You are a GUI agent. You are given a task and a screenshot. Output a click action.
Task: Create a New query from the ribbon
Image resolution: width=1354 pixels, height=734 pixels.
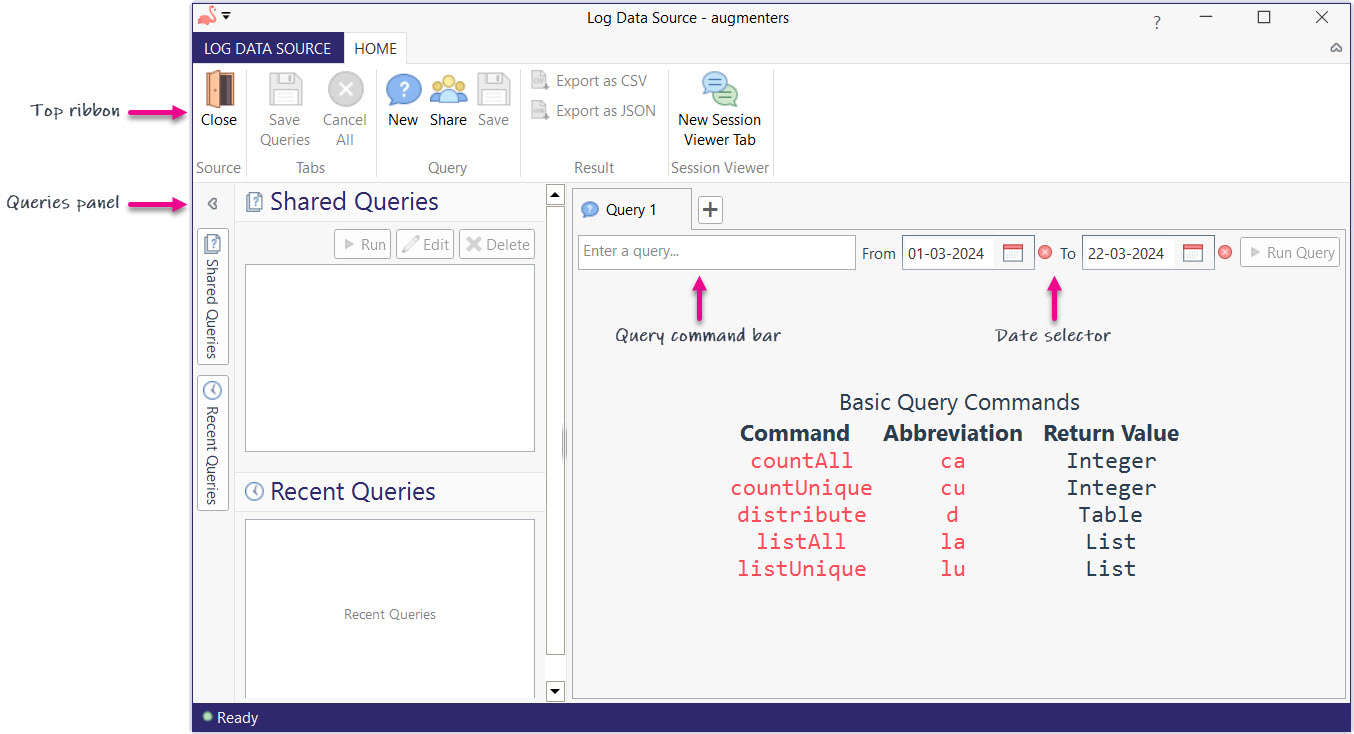pyautogui.click(x=403, y=90)
